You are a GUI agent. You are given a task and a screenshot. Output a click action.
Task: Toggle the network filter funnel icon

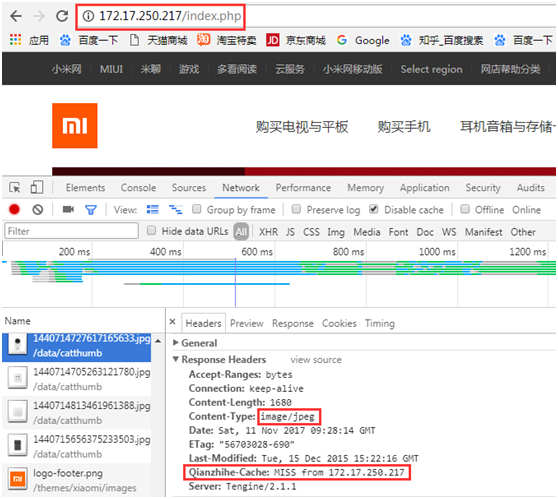tap(91, 210)
